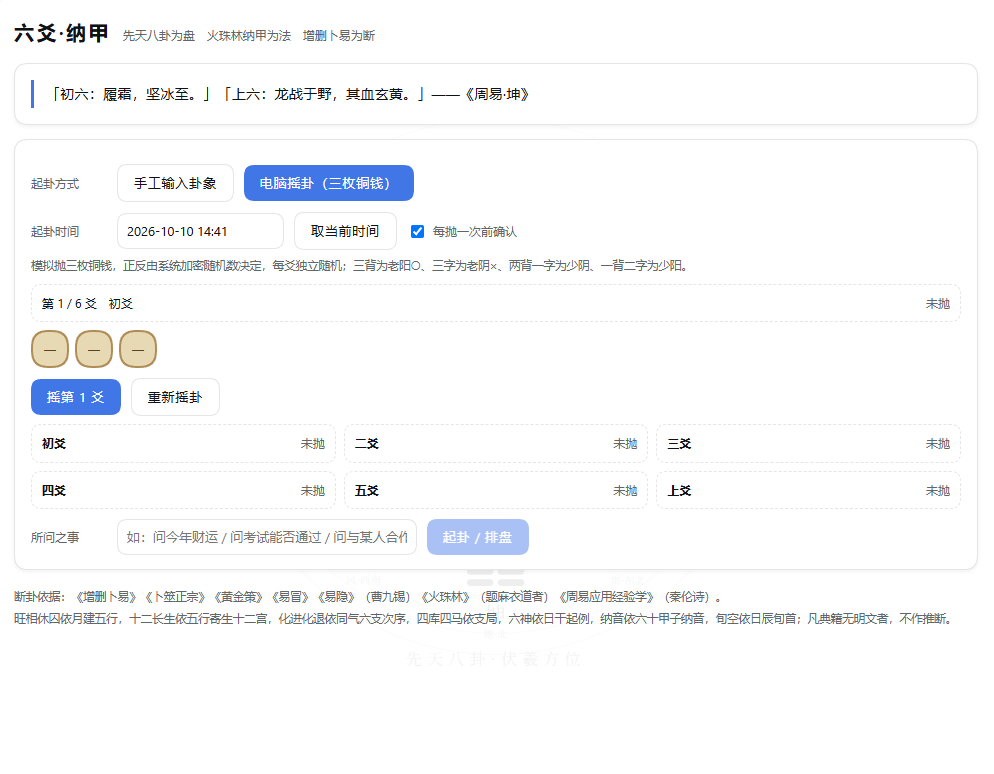994x774 pixels.
Task: Select 手工输入卦象 mode
Action: [x=175, y=183]
